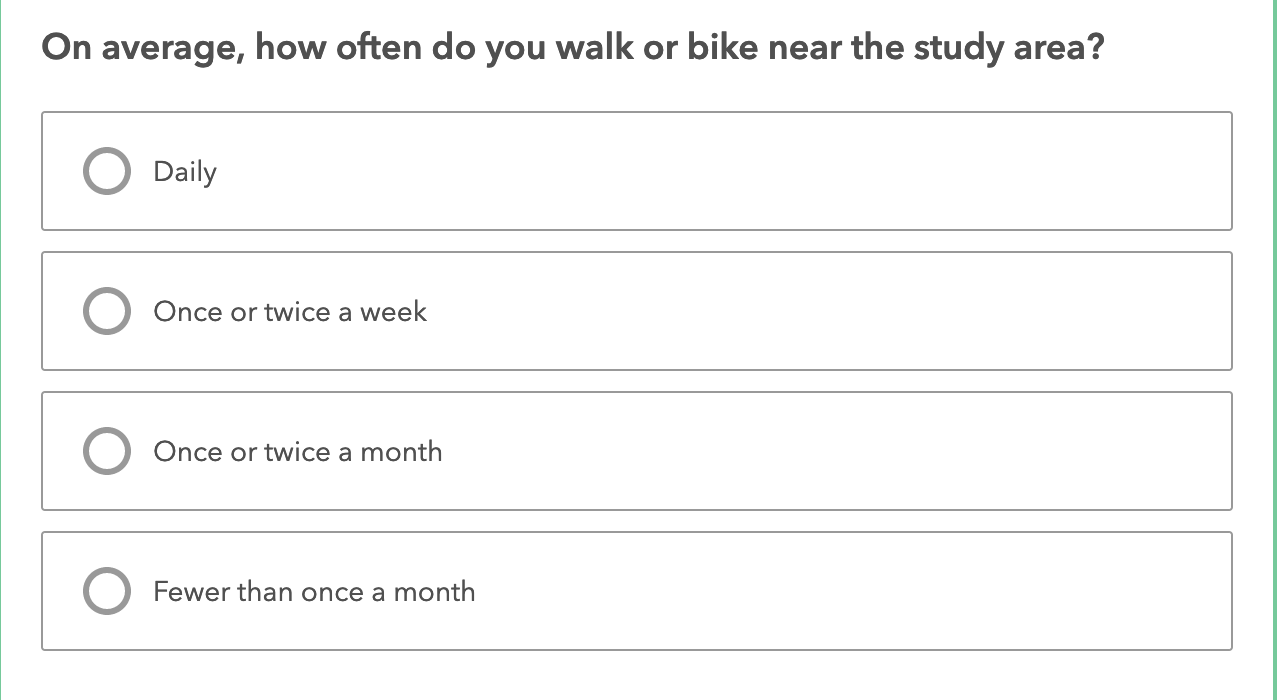Mark the first answer choice circle
Image resolution: width=1278 pixels, height=700 pixels.
106,171
